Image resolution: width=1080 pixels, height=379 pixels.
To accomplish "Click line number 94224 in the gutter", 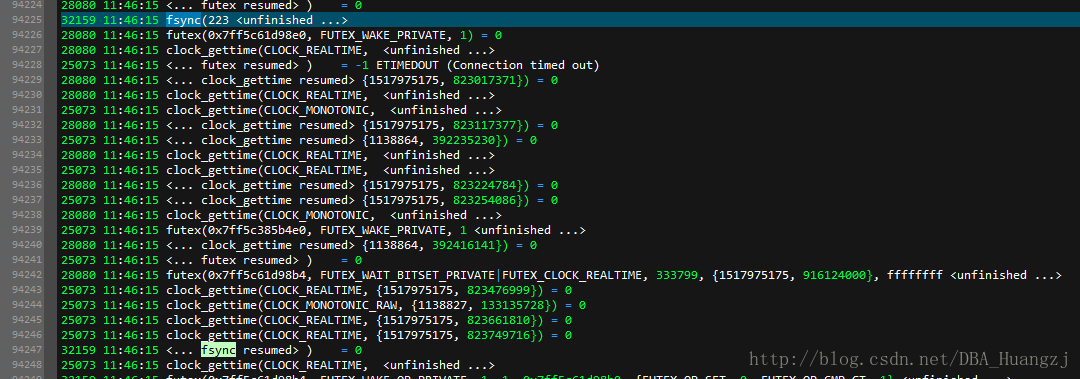I will [28, 6].
